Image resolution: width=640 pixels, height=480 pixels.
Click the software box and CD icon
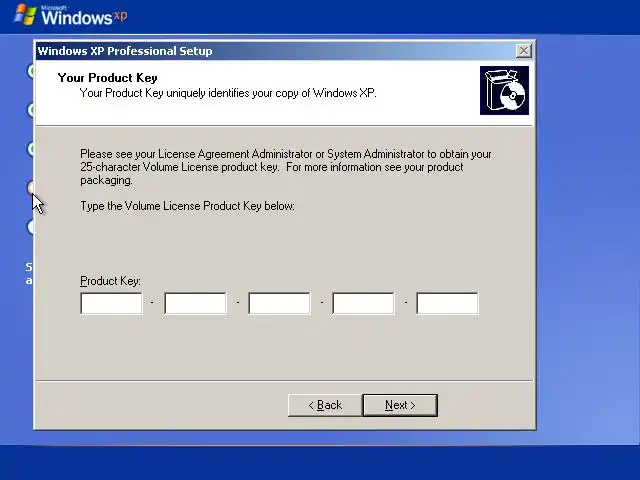coord(504,91)
